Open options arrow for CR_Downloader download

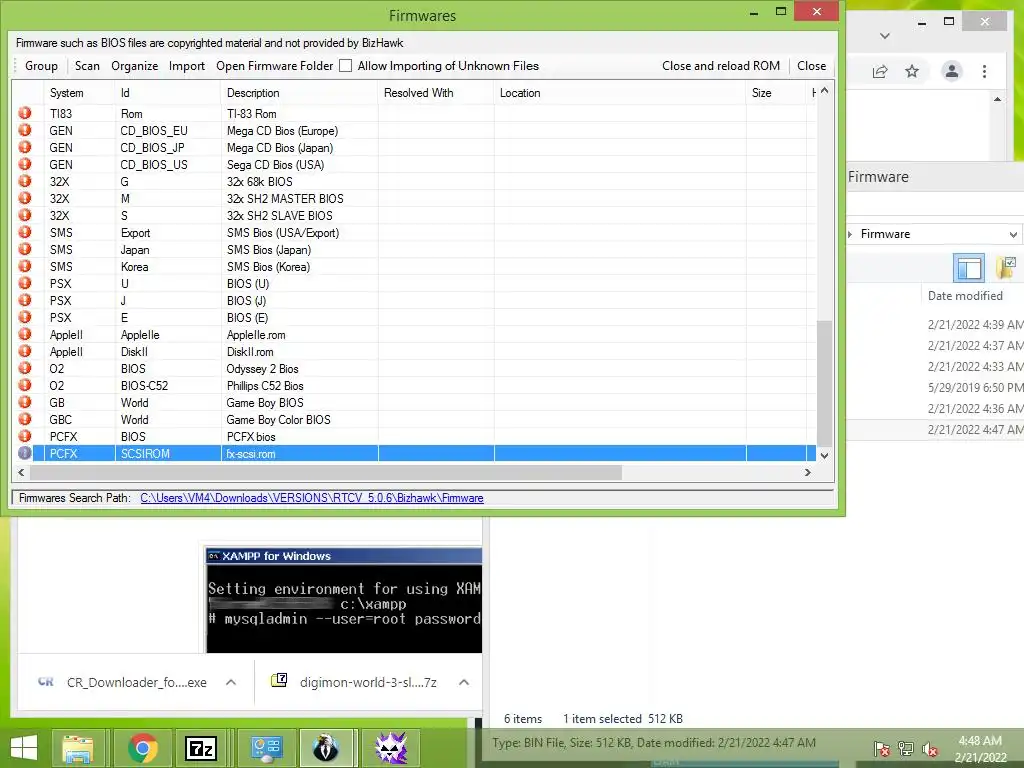point(231,682)
